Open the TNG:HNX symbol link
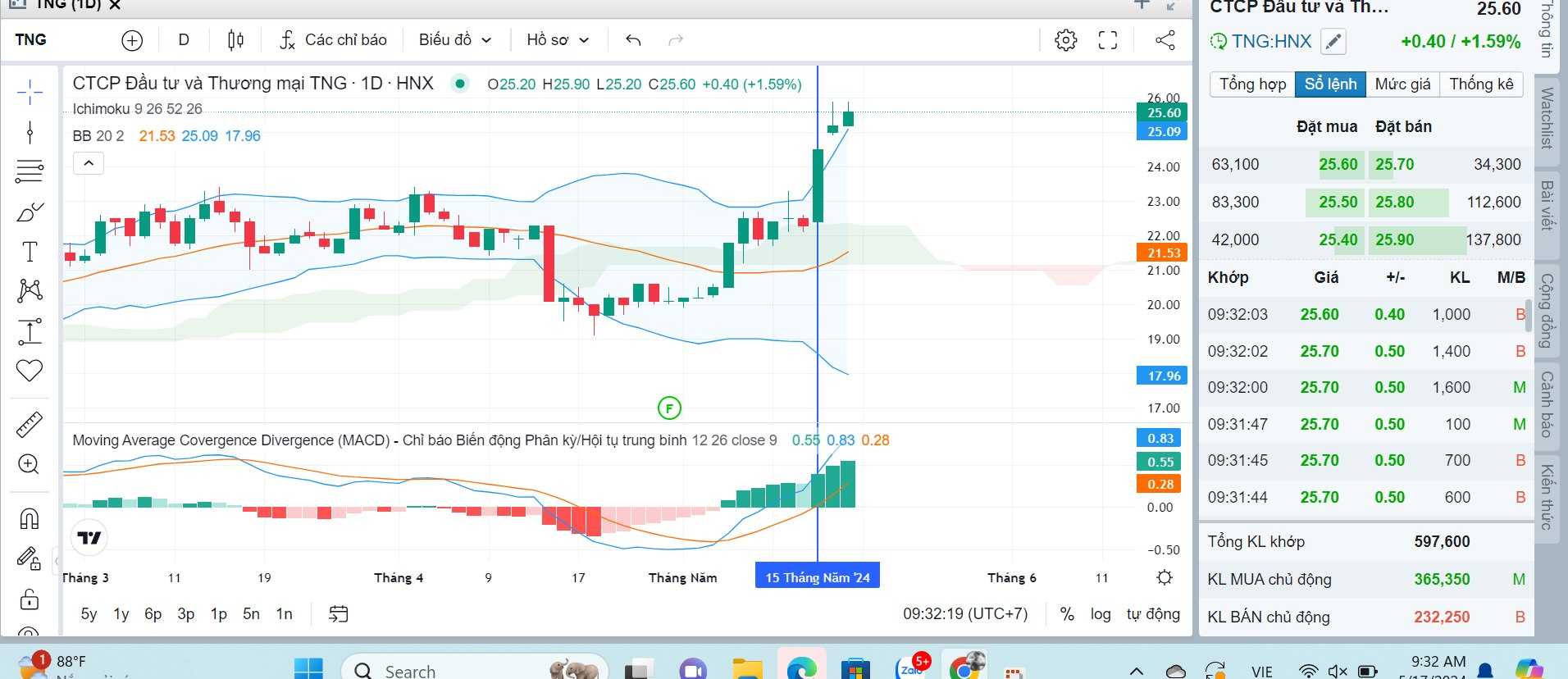The width and height of the screenshot is (1568, 679). [x=1271, y=42]
